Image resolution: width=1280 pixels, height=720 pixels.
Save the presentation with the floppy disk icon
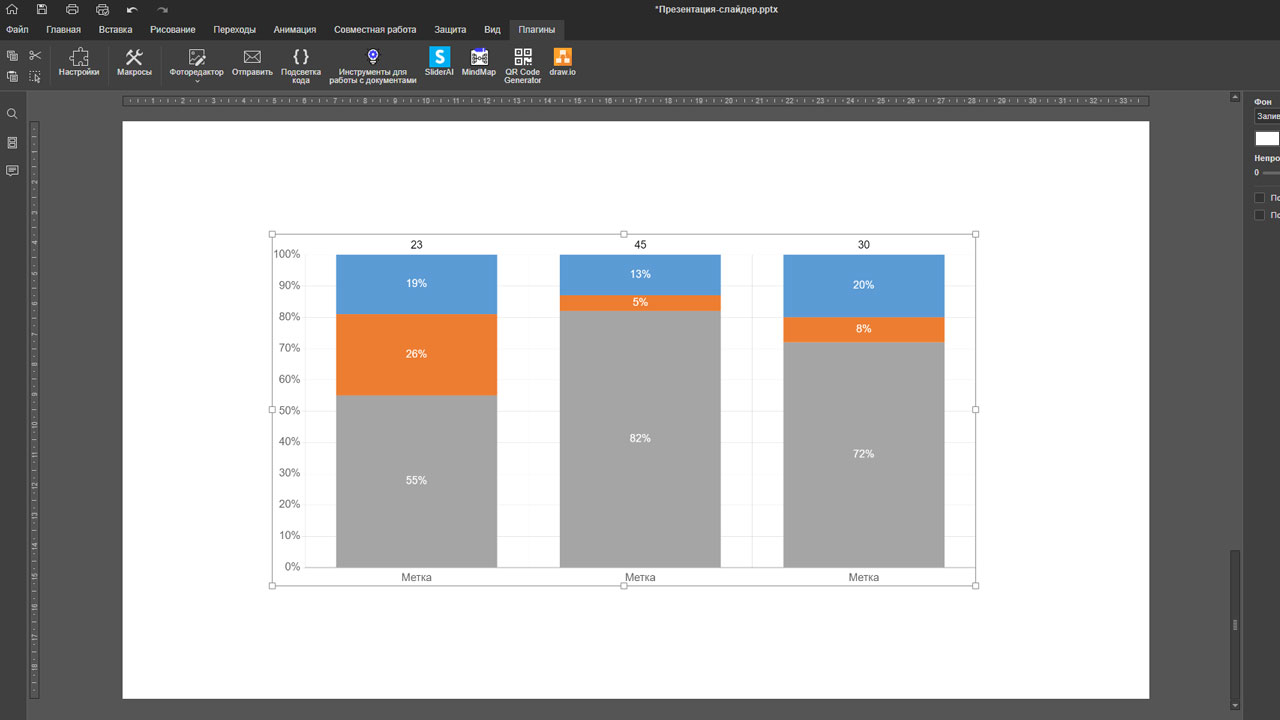pos(42,9)
